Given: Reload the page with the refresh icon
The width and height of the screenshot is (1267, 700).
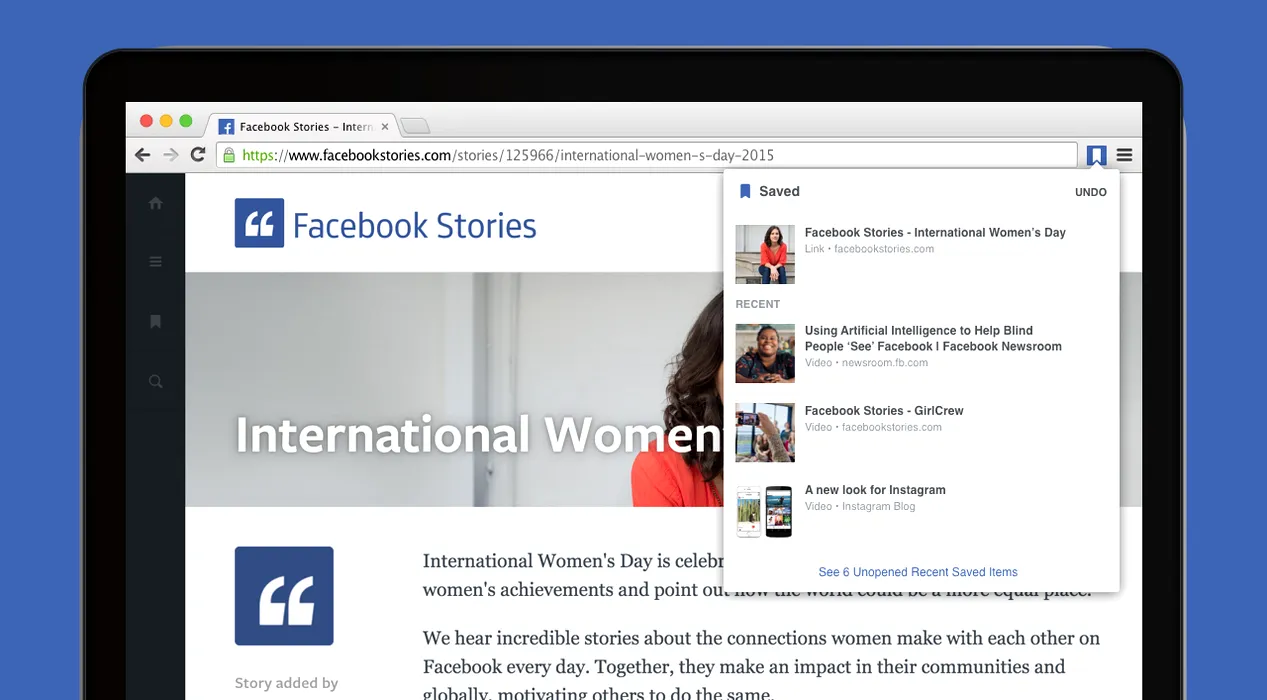Looking at the screenshot, I should (x=198, y=155).
